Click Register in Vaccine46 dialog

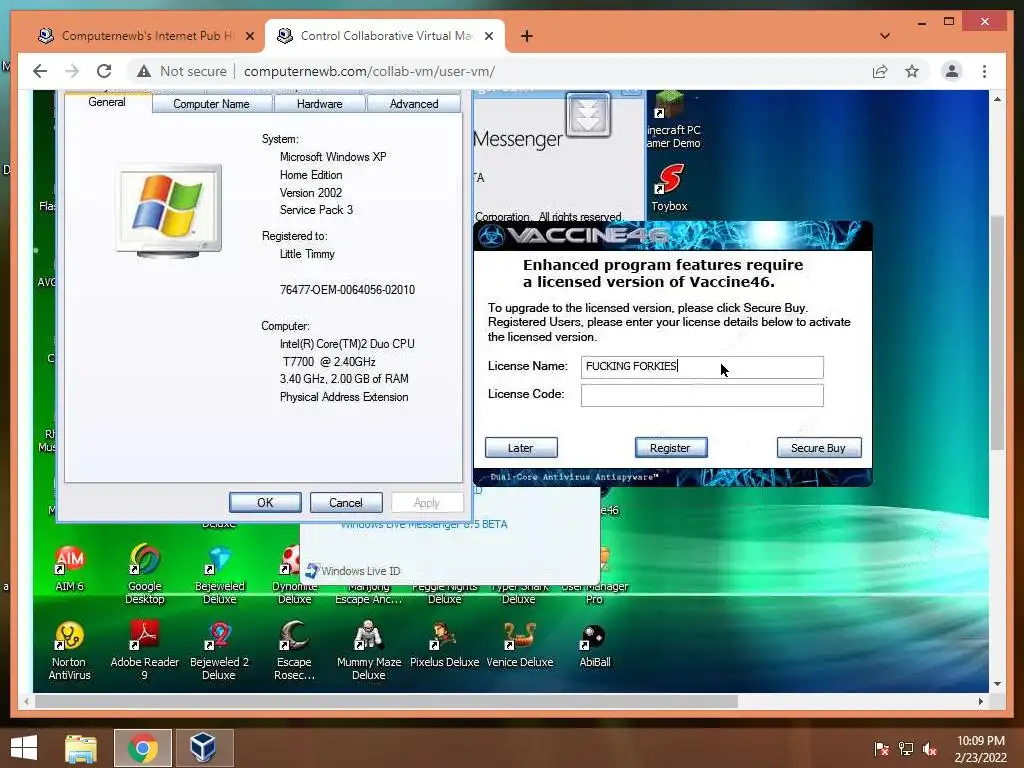pyautogui.click(x=670, y=448)
